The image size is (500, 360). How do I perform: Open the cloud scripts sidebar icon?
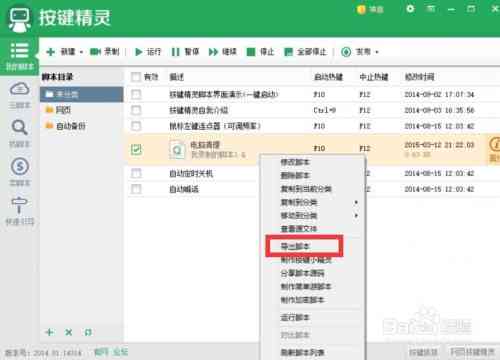pyautogui.click(x=20, y=89)
